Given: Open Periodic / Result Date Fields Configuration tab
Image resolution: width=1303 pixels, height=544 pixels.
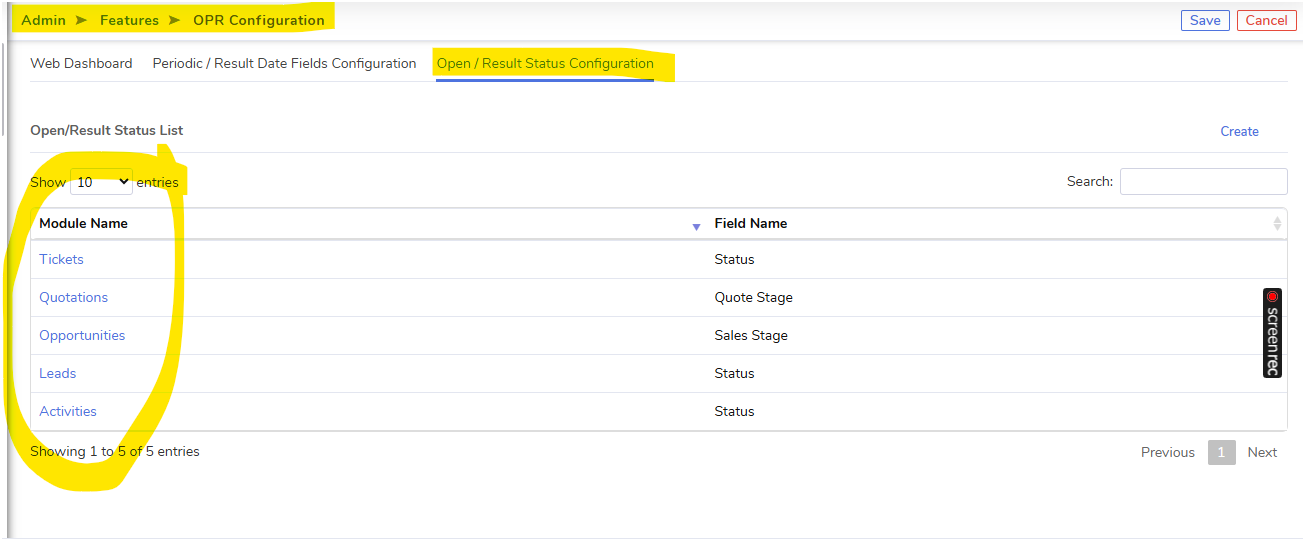Looking at the screenshot, I should (284, 63).
